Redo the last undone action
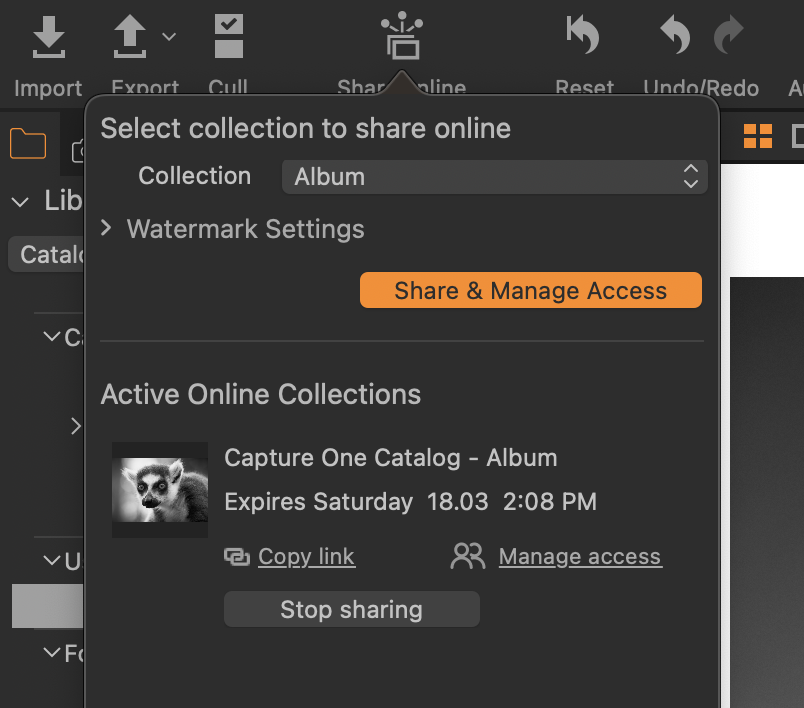The width and height of the screenshot is (804, 708). click(729, 34)
